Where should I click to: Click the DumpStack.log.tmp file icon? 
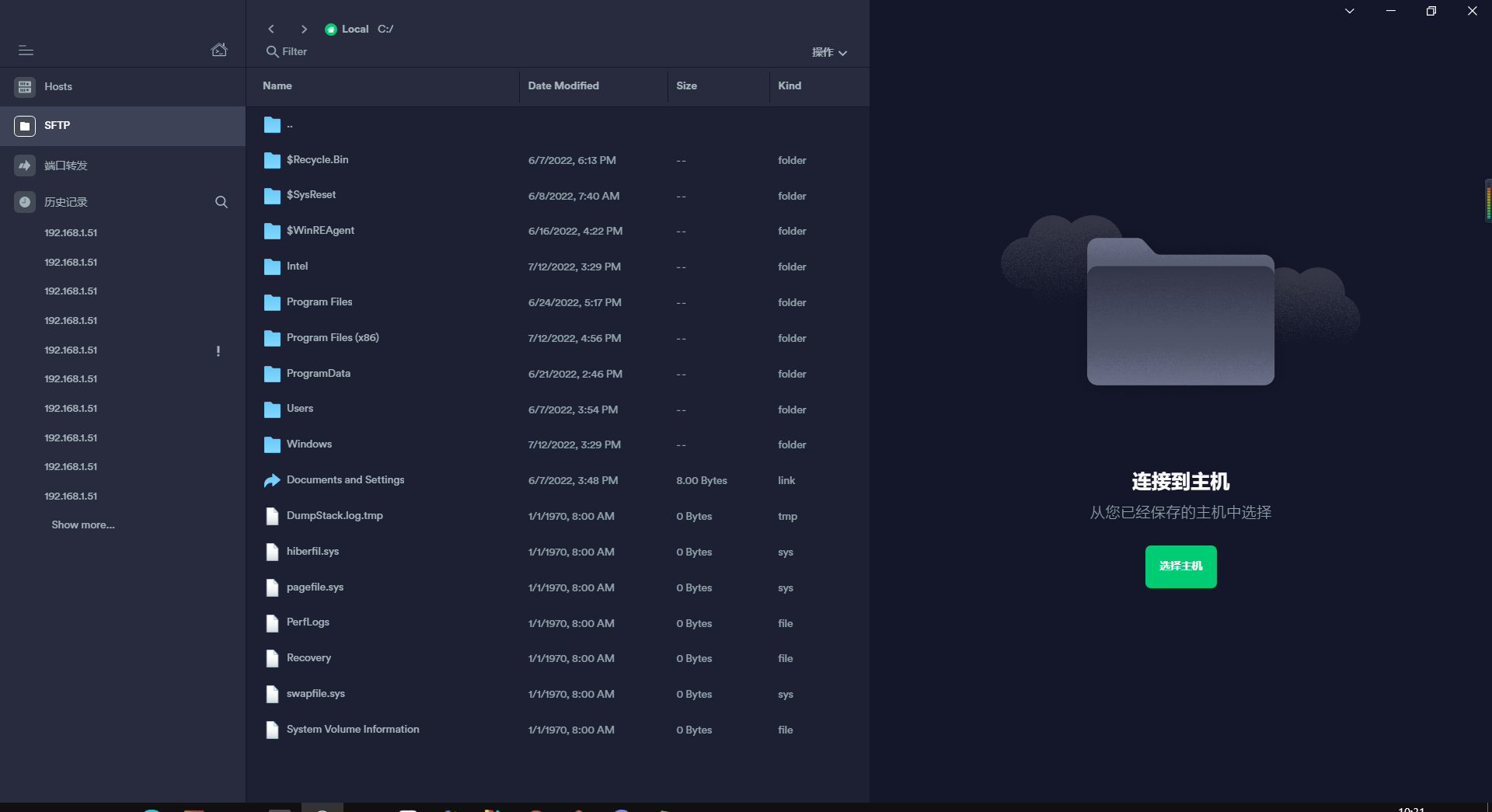click(x=272, y=516)
